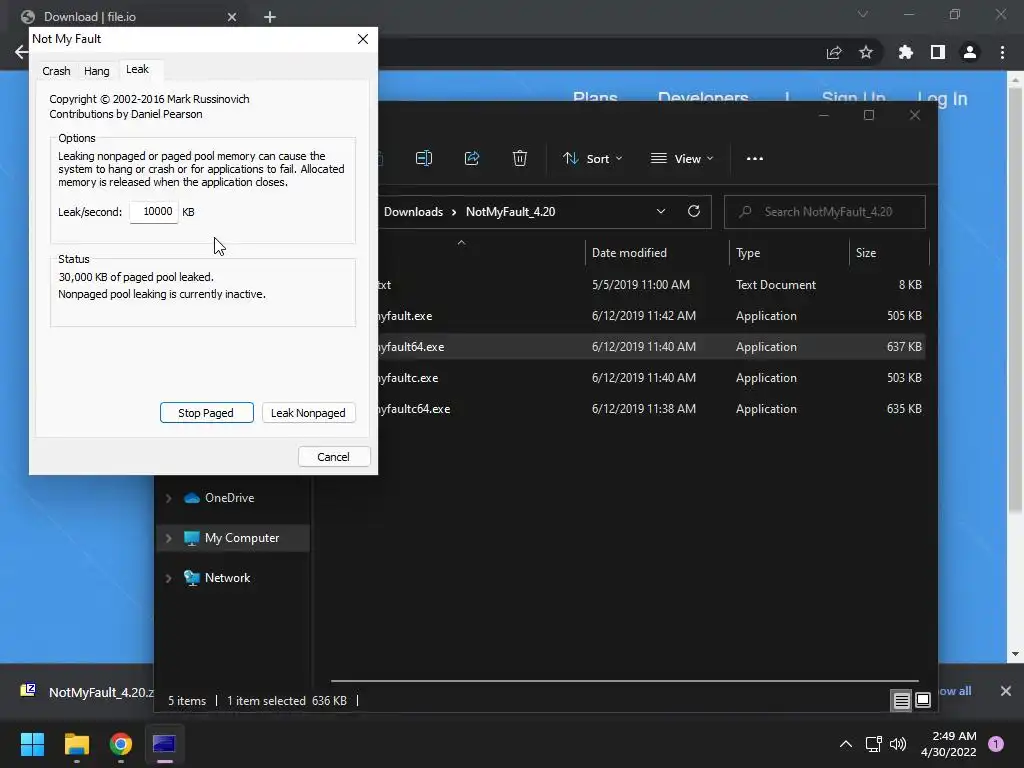Open a new Chrome tab
This screenshot has width=1024, height=768.
coord(270,17)
